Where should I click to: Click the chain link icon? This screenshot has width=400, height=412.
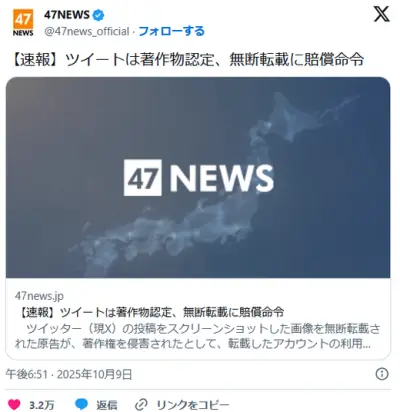coord(141,405)
